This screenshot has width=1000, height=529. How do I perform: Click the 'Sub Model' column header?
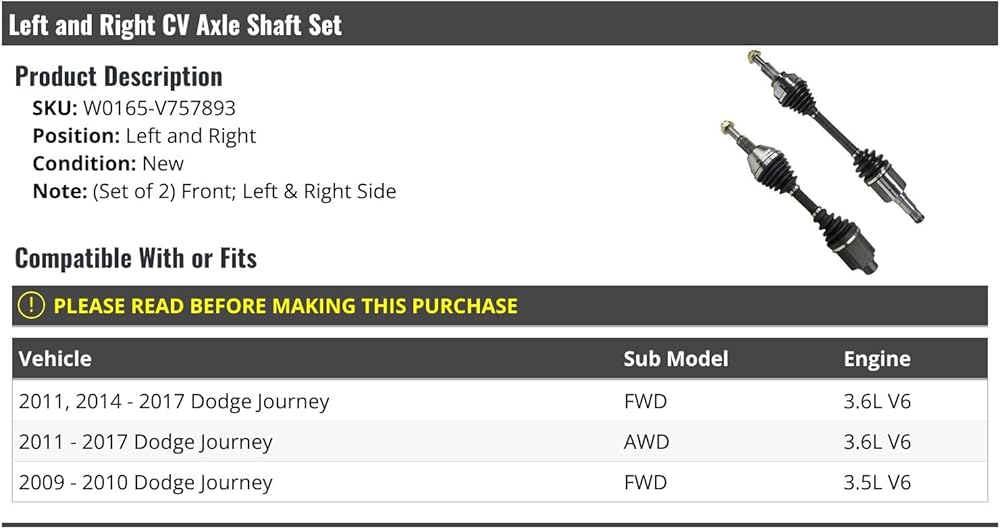[x=676, y=359]
